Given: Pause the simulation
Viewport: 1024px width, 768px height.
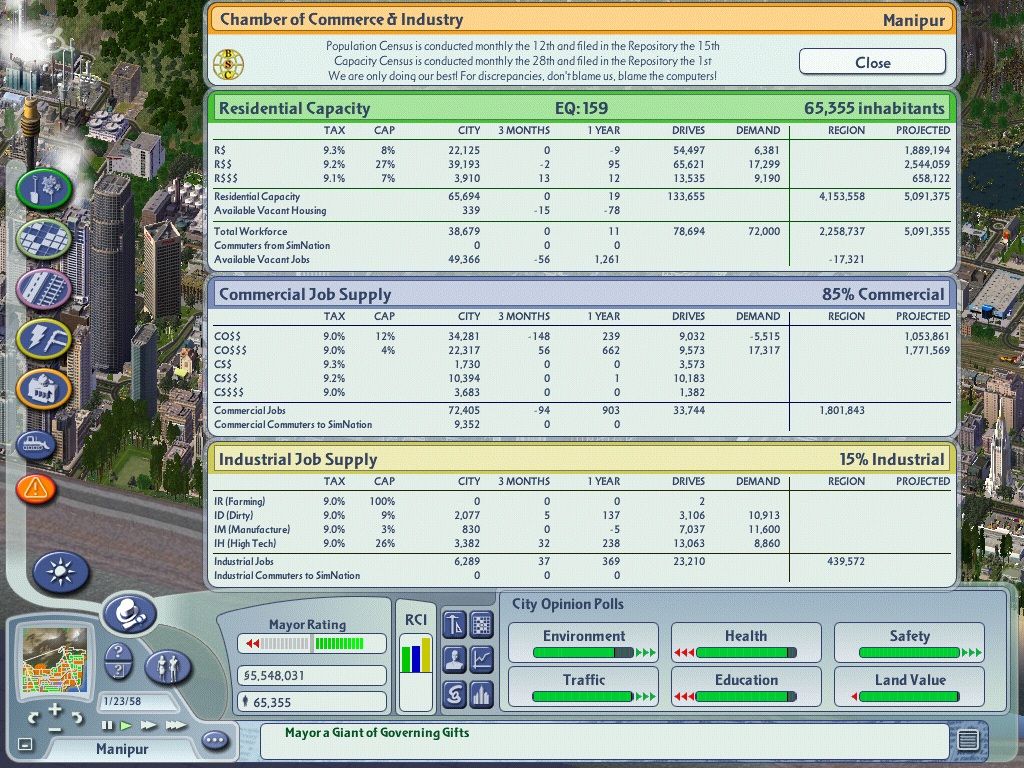Looking at the screenshot, I should pos(107,725).
